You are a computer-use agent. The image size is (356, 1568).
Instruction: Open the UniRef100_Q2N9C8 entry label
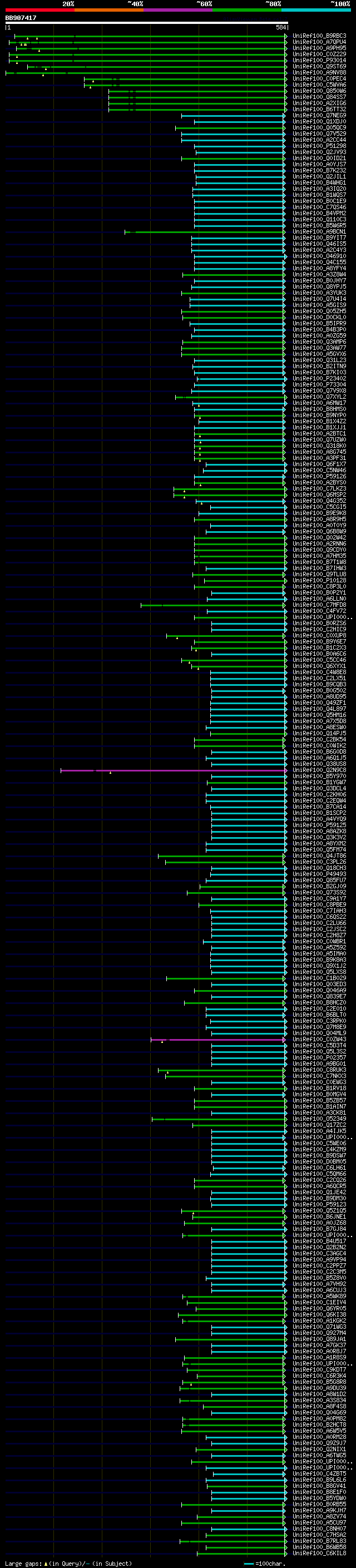point(319,770)
